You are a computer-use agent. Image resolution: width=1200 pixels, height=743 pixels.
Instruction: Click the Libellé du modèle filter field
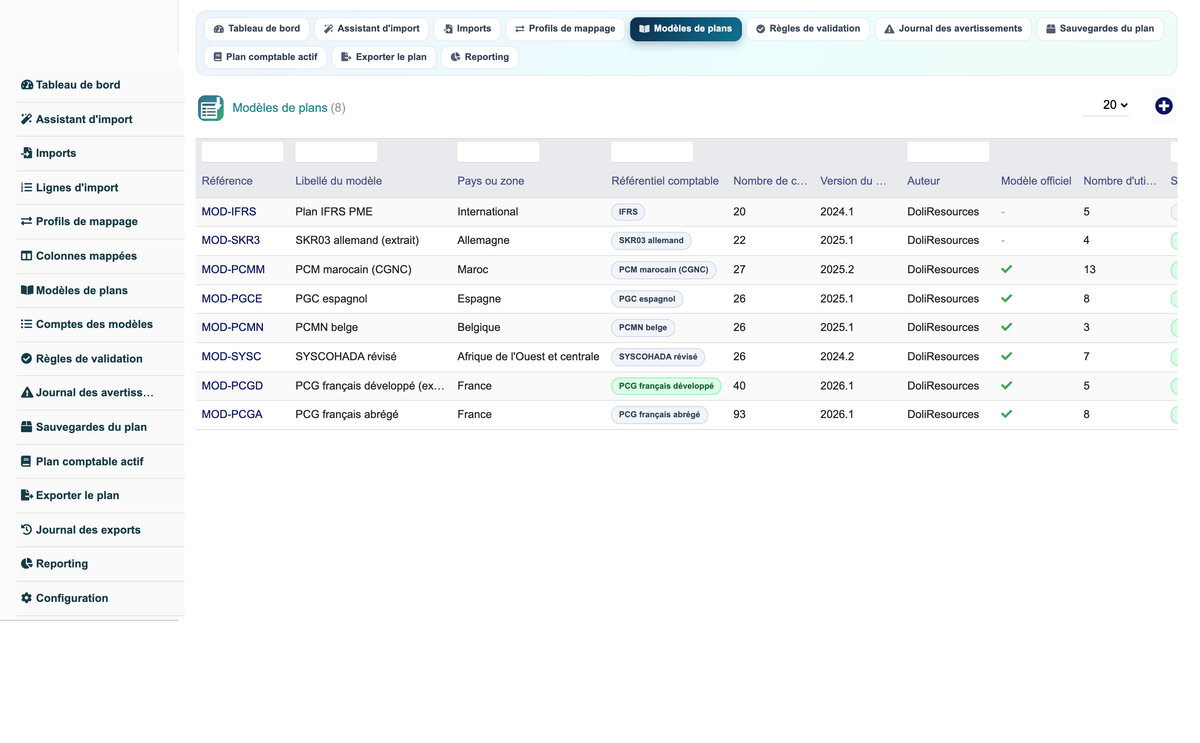(336, 152)
